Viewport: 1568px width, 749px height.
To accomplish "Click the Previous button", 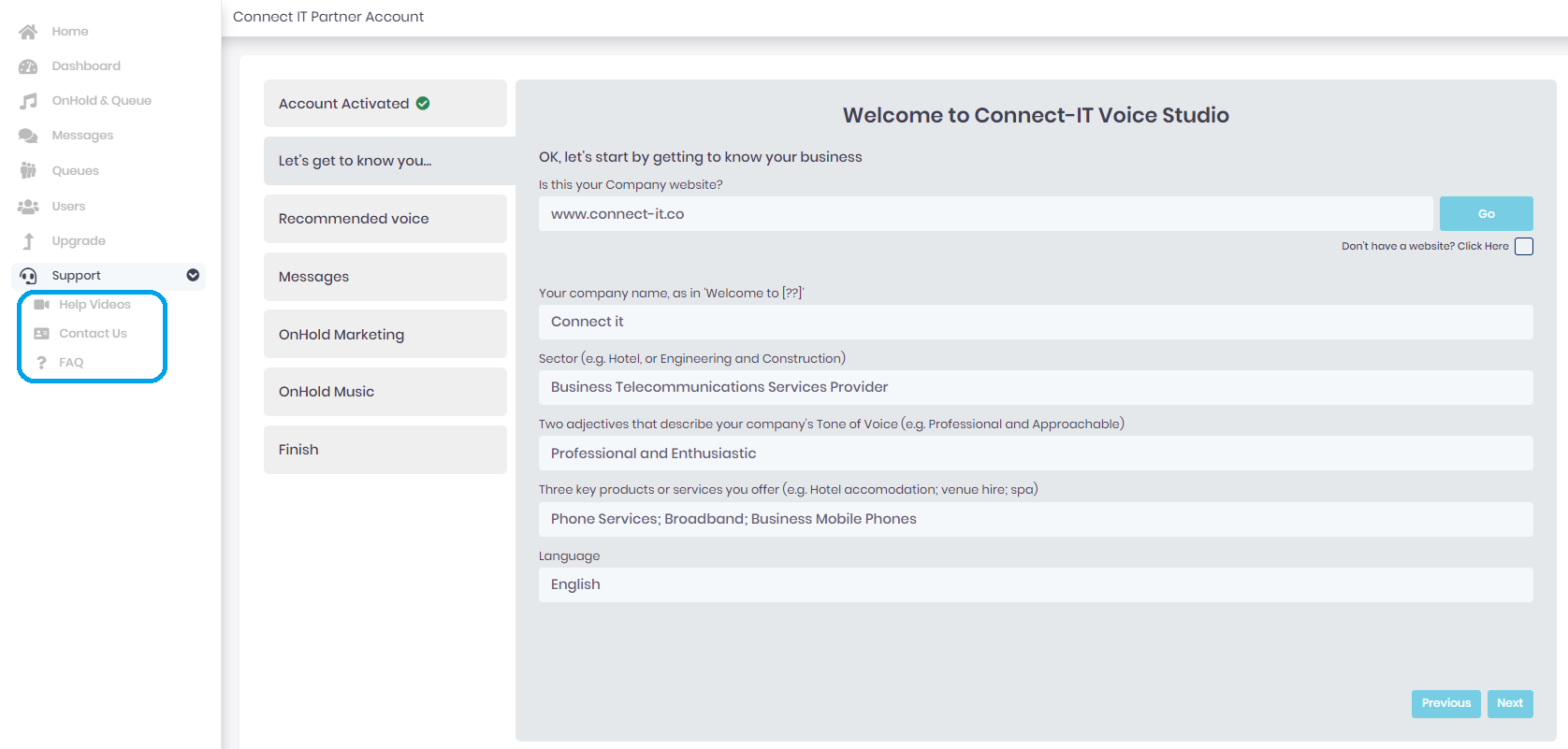I will [1445, 703].
